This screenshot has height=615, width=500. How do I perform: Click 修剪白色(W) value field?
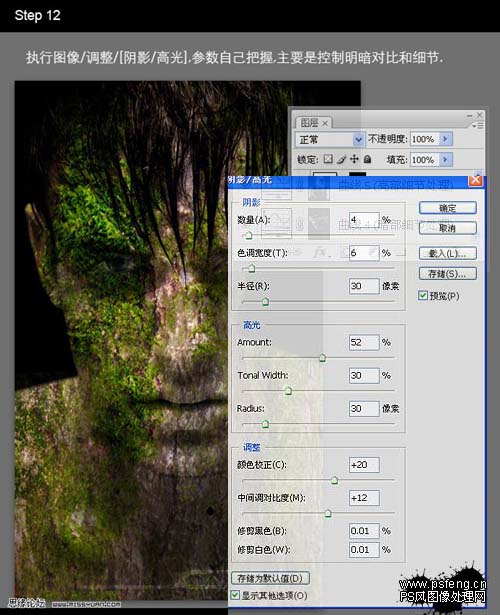pos(364,550)
